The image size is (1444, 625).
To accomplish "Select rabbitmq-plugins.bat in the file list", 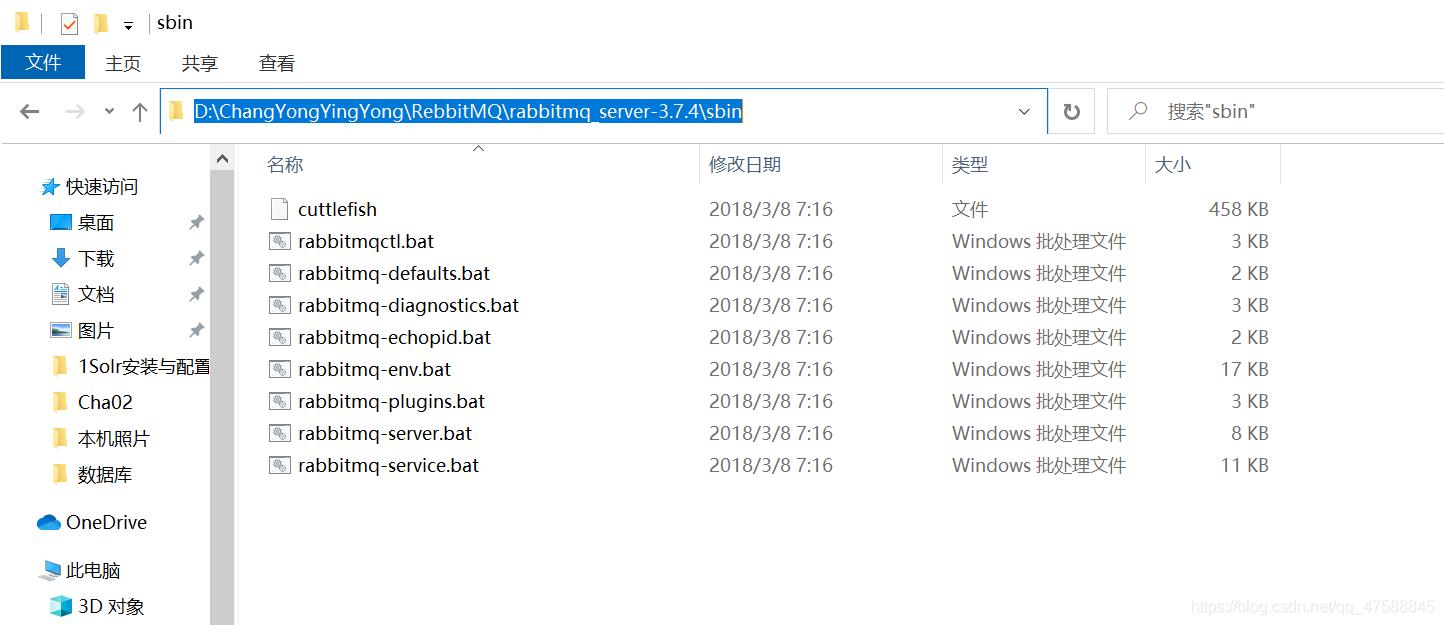I will (x=389, y=401).
